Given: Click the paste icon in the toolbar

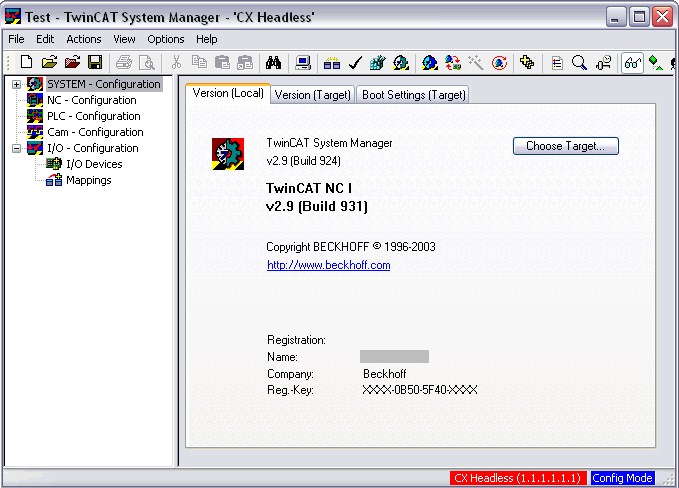Looking at the screenshot, I should click(222, 63).
